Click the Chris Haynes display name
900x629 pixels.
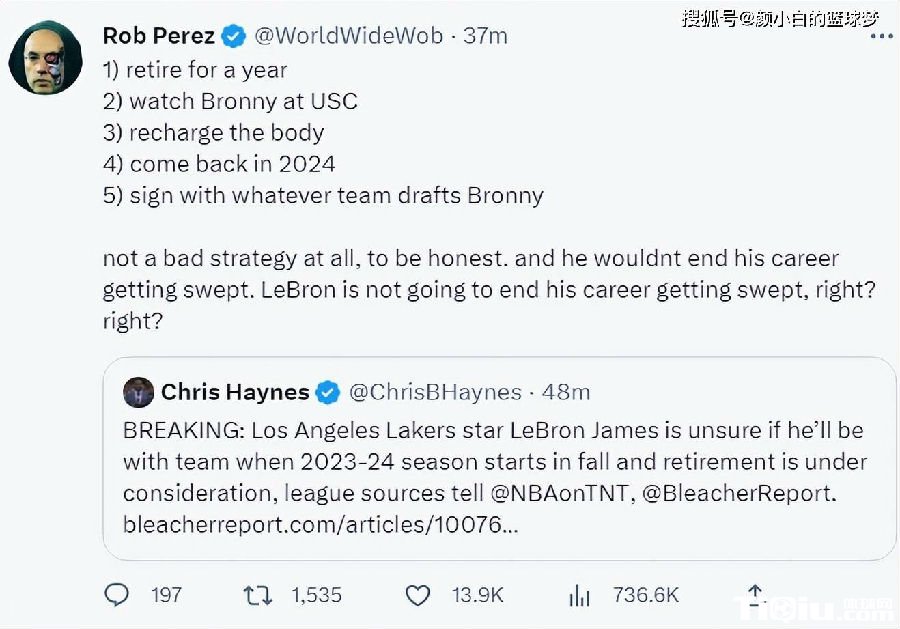tap(235, 392)
